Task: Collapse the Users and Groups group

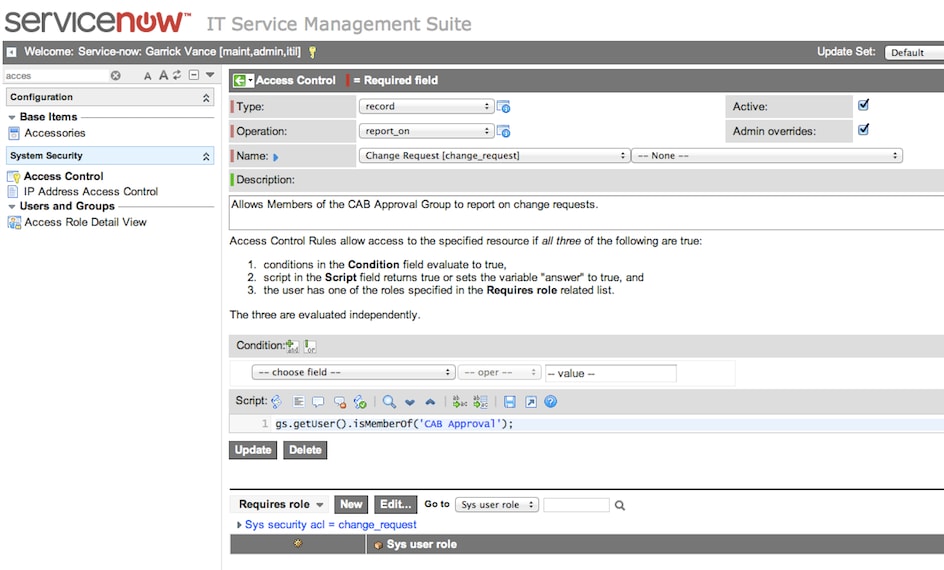Action: (x=11, y=206)
